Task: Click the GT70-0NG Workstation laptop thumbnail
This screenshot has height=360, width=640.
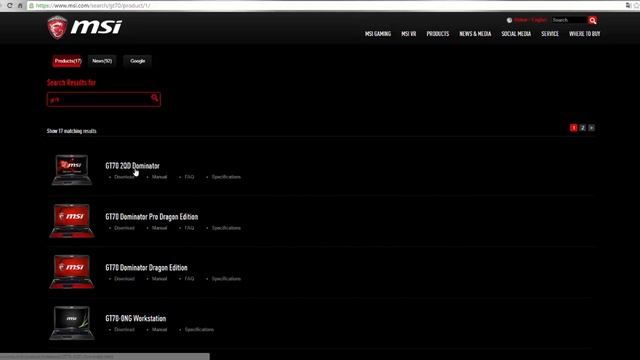Action: [x=71, y=322]
